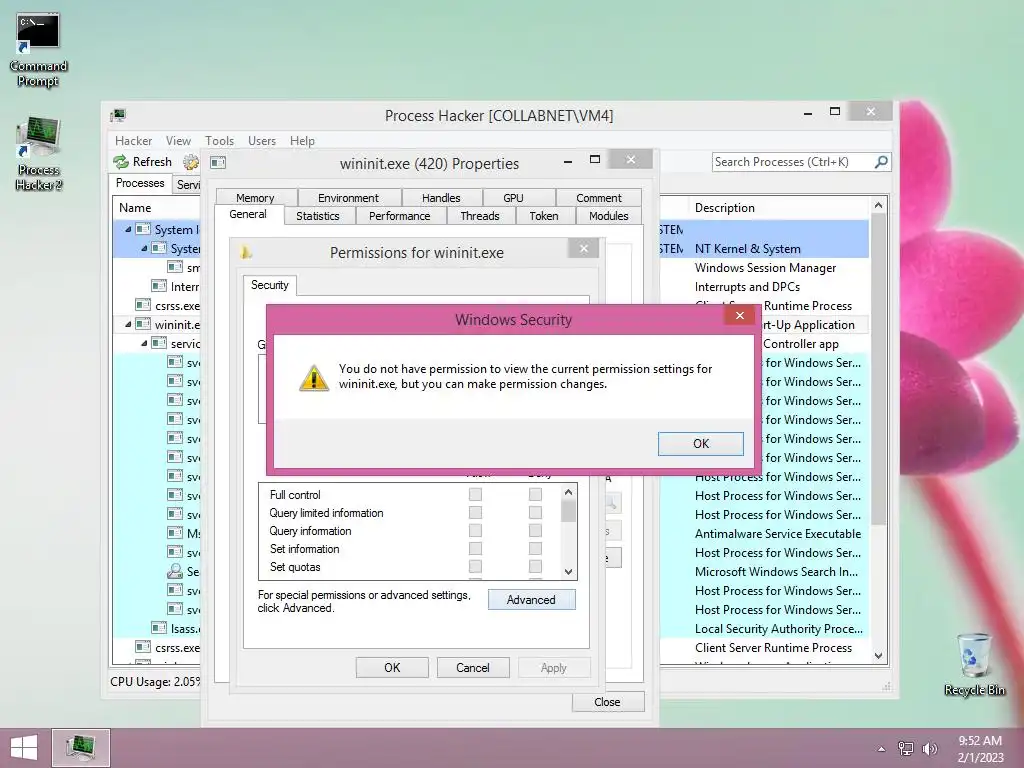This screenshot has height=768, width=1024.
Task: Click OK in Windows Security dialog
Action: coord(701,443)
